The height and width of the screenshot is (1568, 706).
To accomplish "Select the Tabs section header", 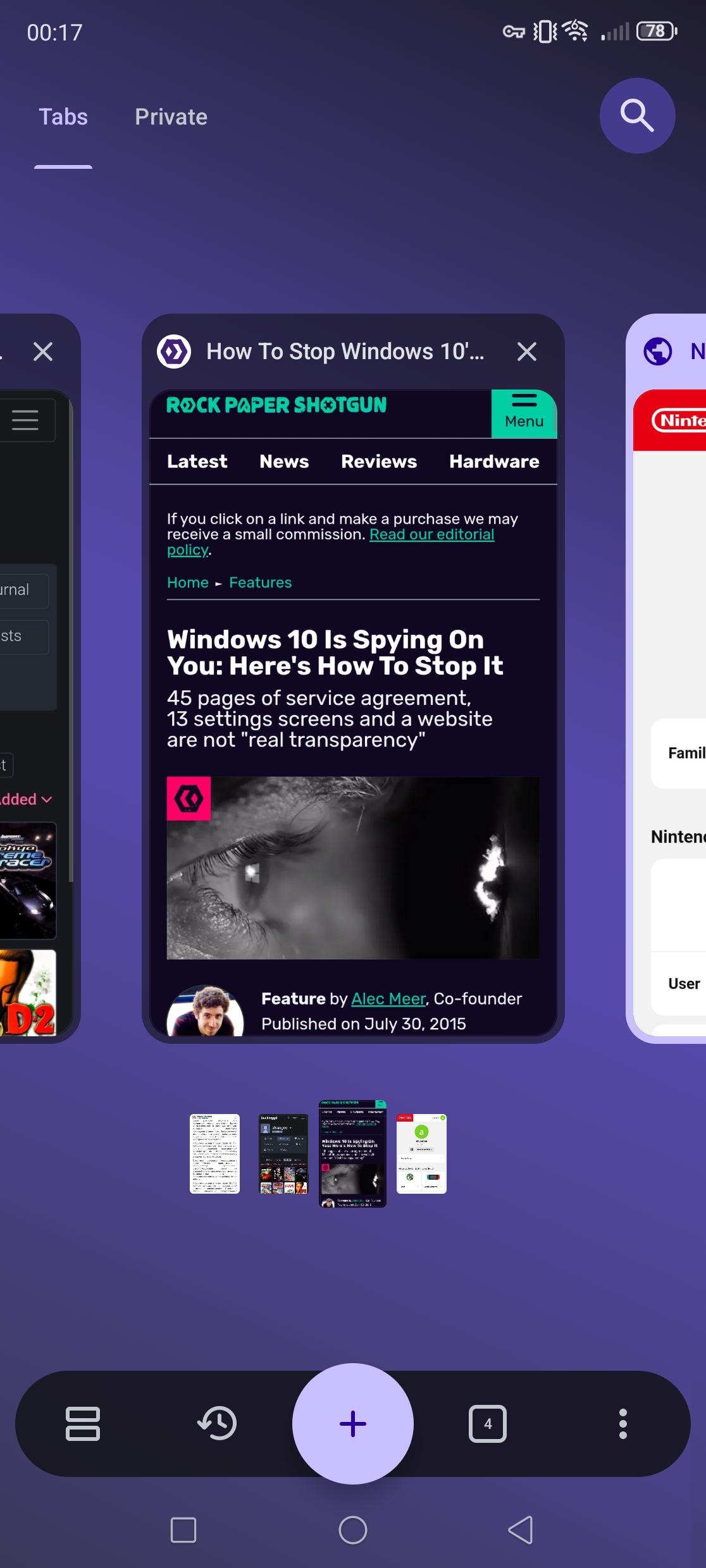I will [63, 117].
